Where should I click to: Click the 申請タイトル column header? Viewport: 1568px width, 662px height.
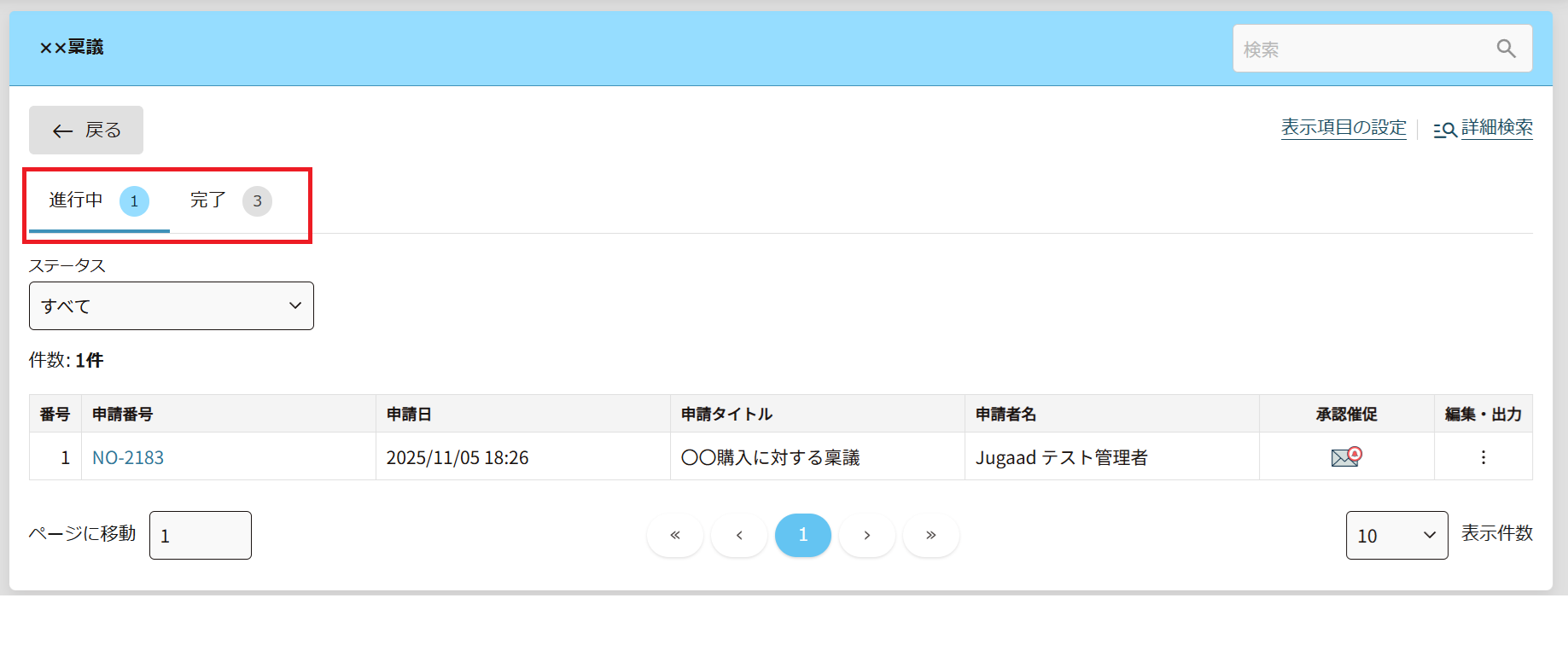[726, 414]
